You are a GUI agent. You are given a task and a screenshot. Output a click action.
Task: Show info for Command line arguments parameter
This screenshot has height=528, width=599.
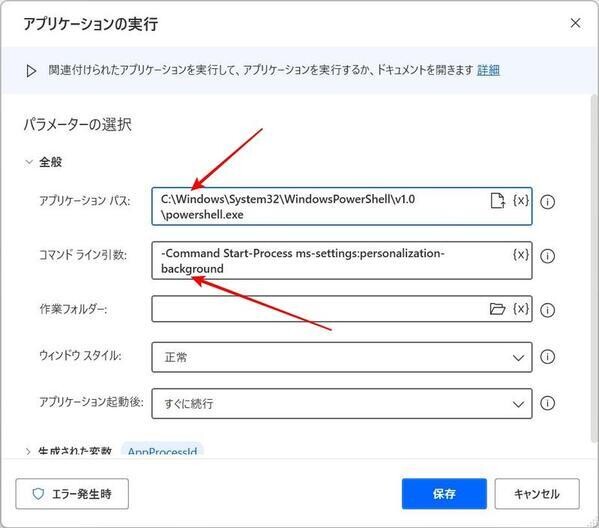[x=547, y=256]
